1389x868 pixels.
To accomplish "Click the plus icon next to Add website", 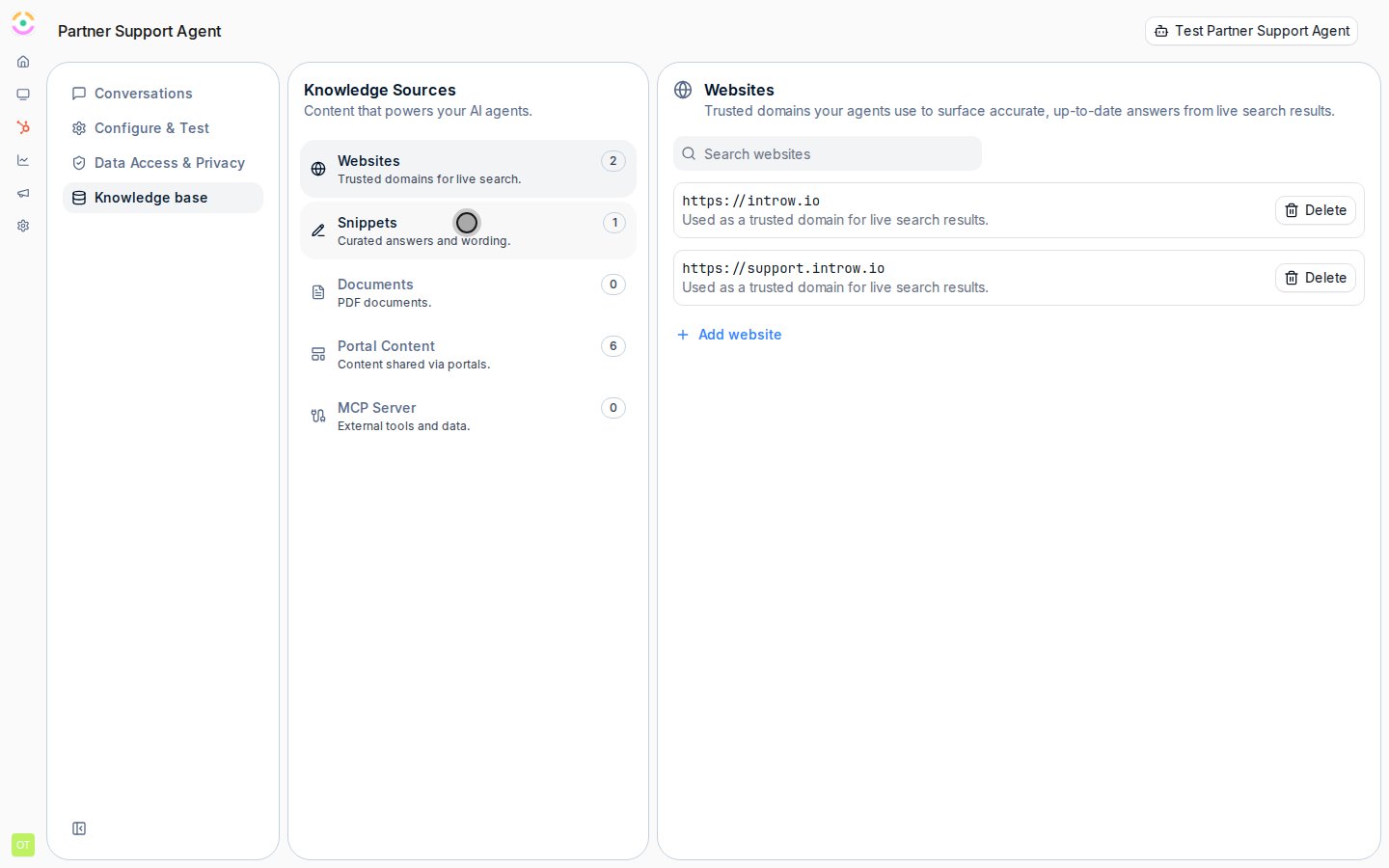I will (683, 335).
